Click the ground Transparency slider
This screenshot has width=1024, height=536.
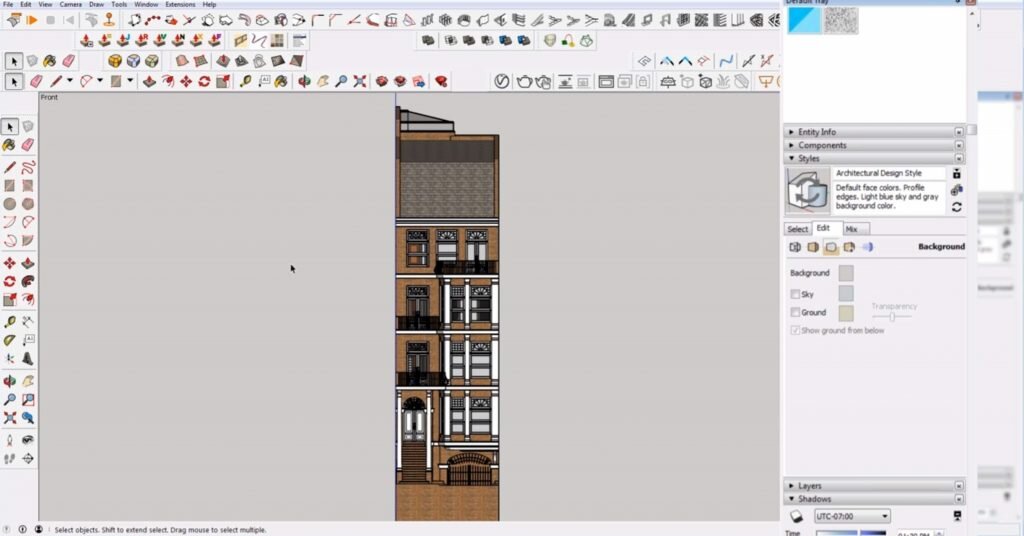(x=892, y=317)
